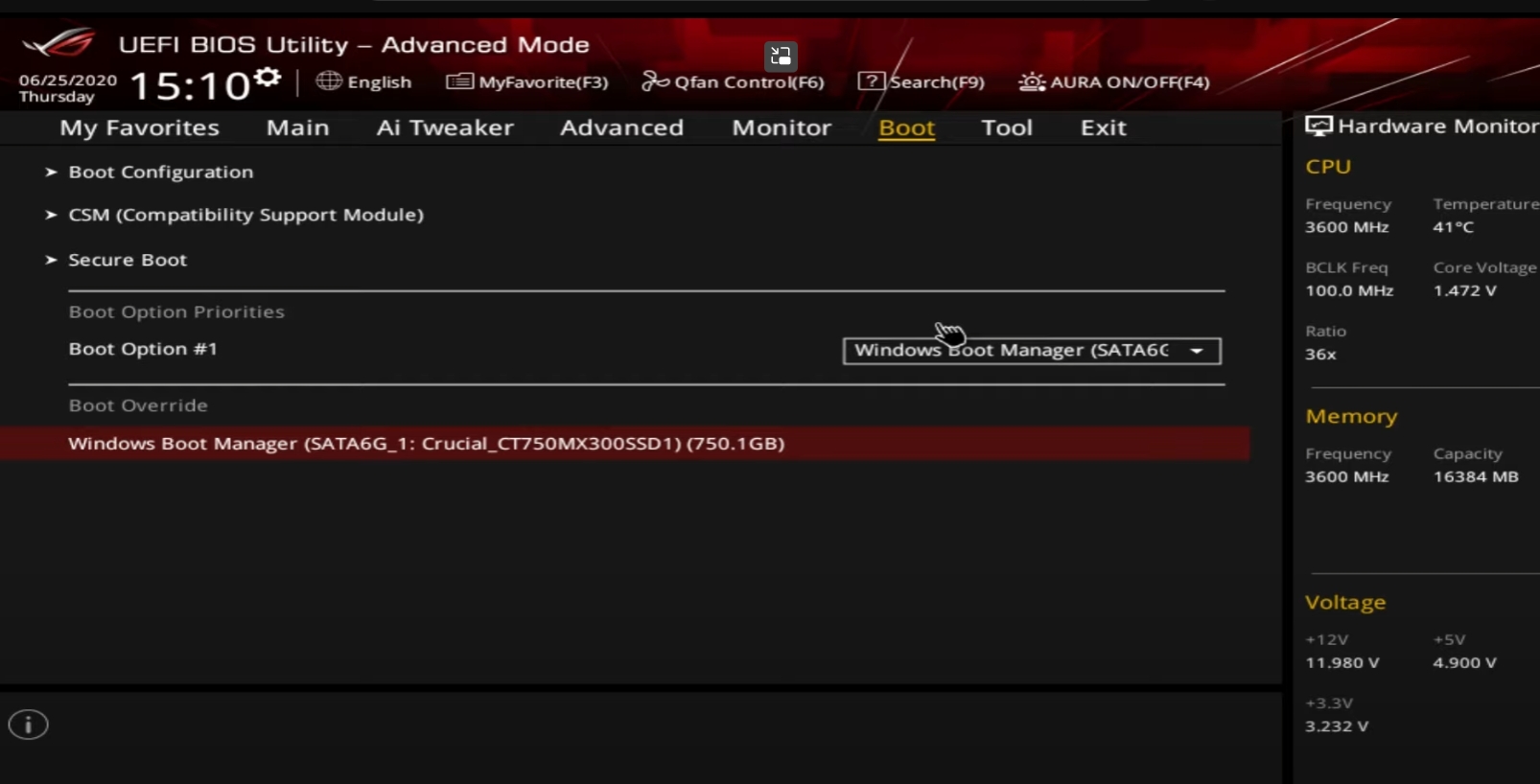Click CPU temperature 41°C value
Screen dimensions: 1540x784
[1453, 227]
